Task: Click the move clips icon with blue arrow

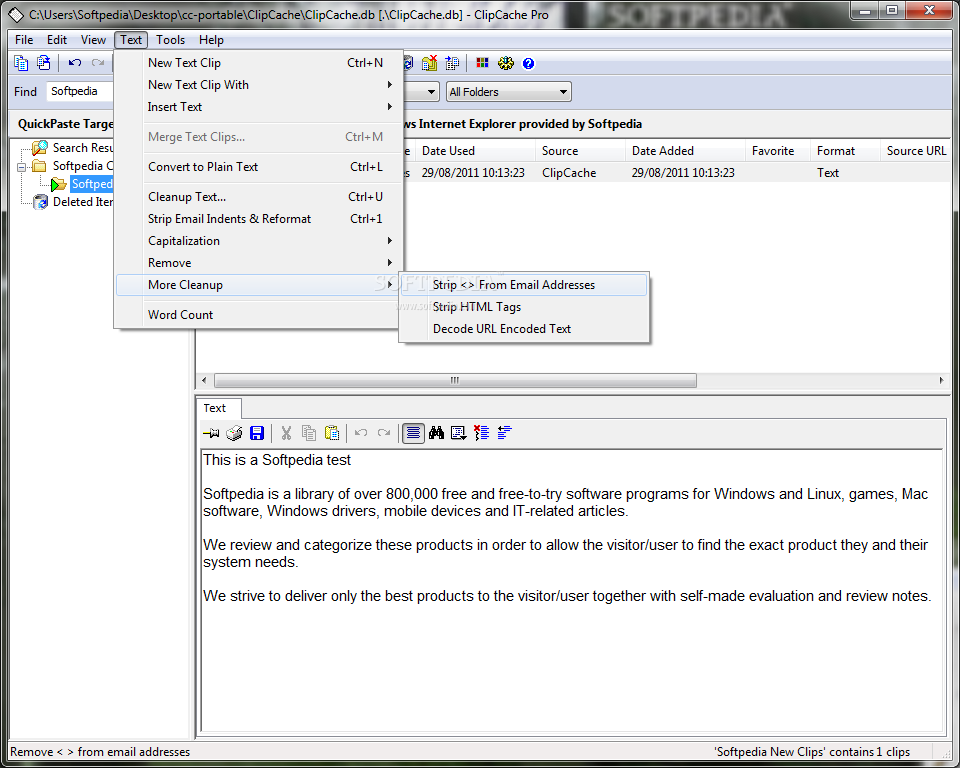Action: point(452,63)
